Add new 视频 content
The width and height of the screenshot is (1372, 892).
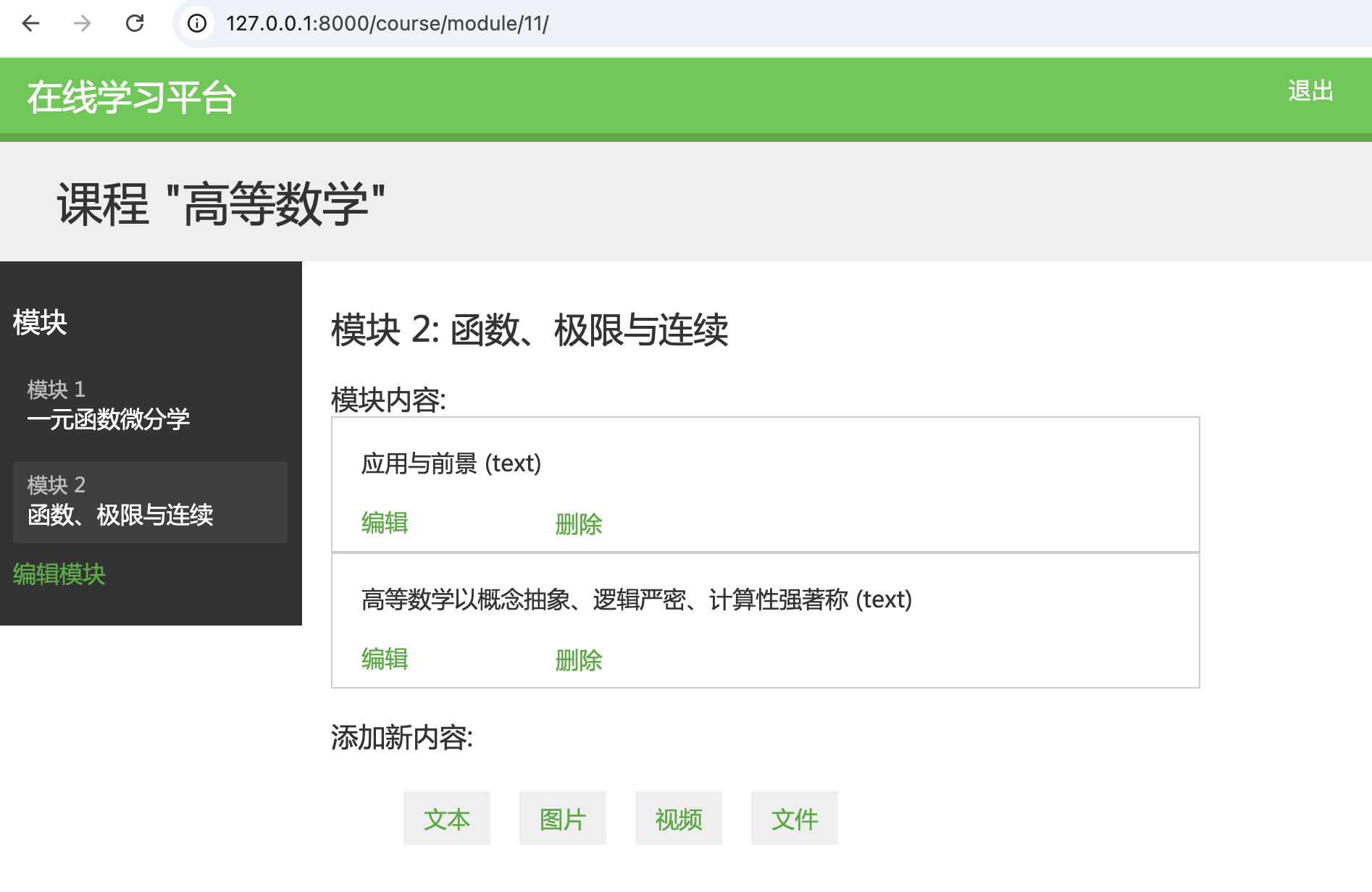coord(679,818)
